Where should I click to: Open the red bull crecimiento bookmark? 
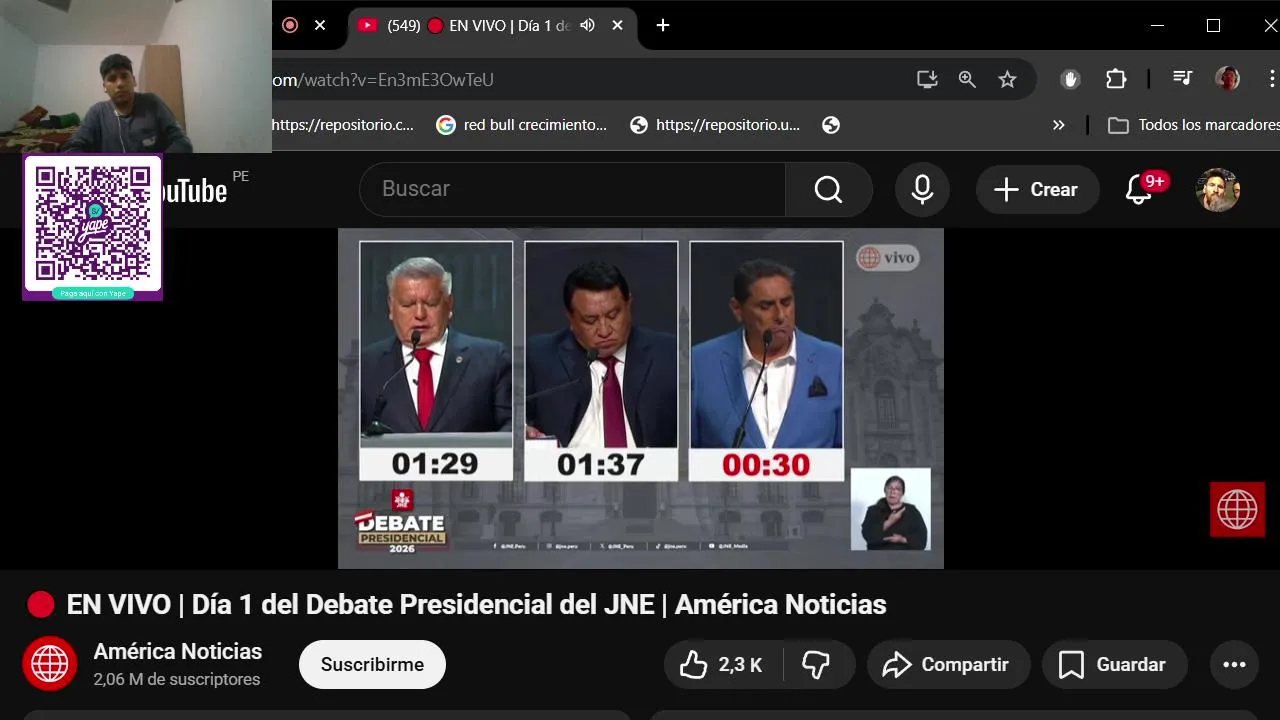(522, 125)
